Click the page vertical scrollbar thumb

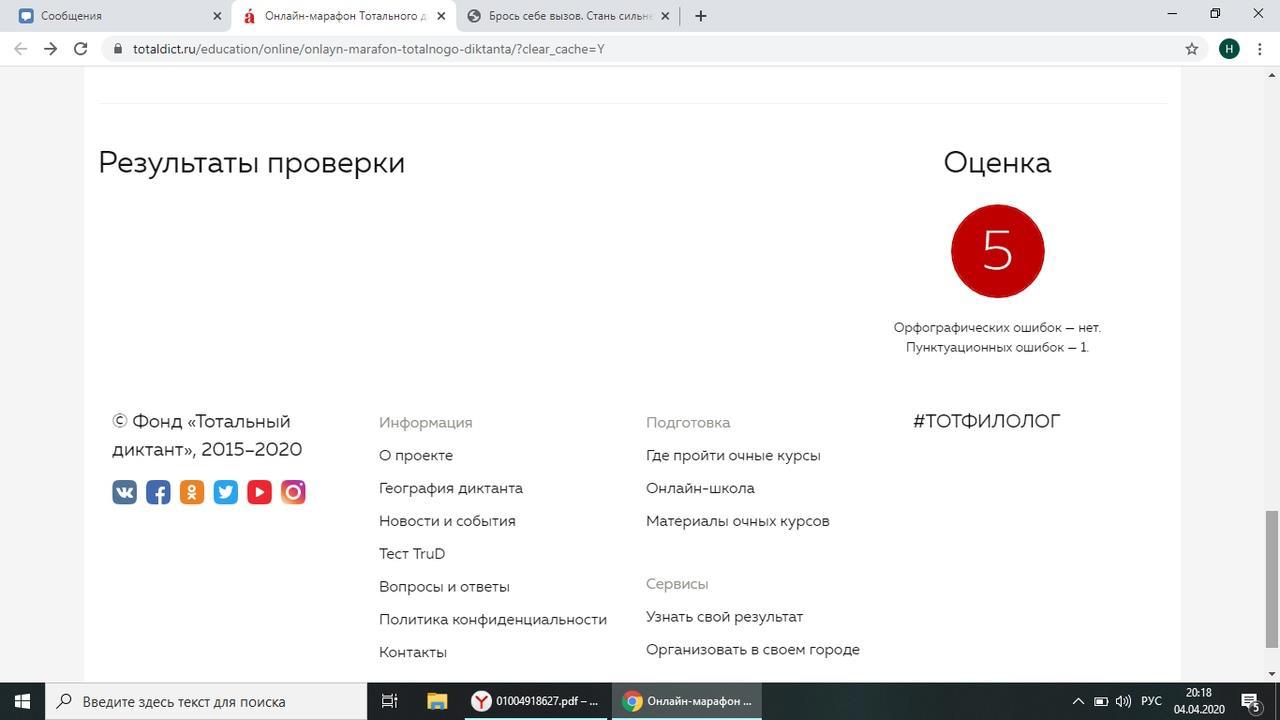point(1272,578)
